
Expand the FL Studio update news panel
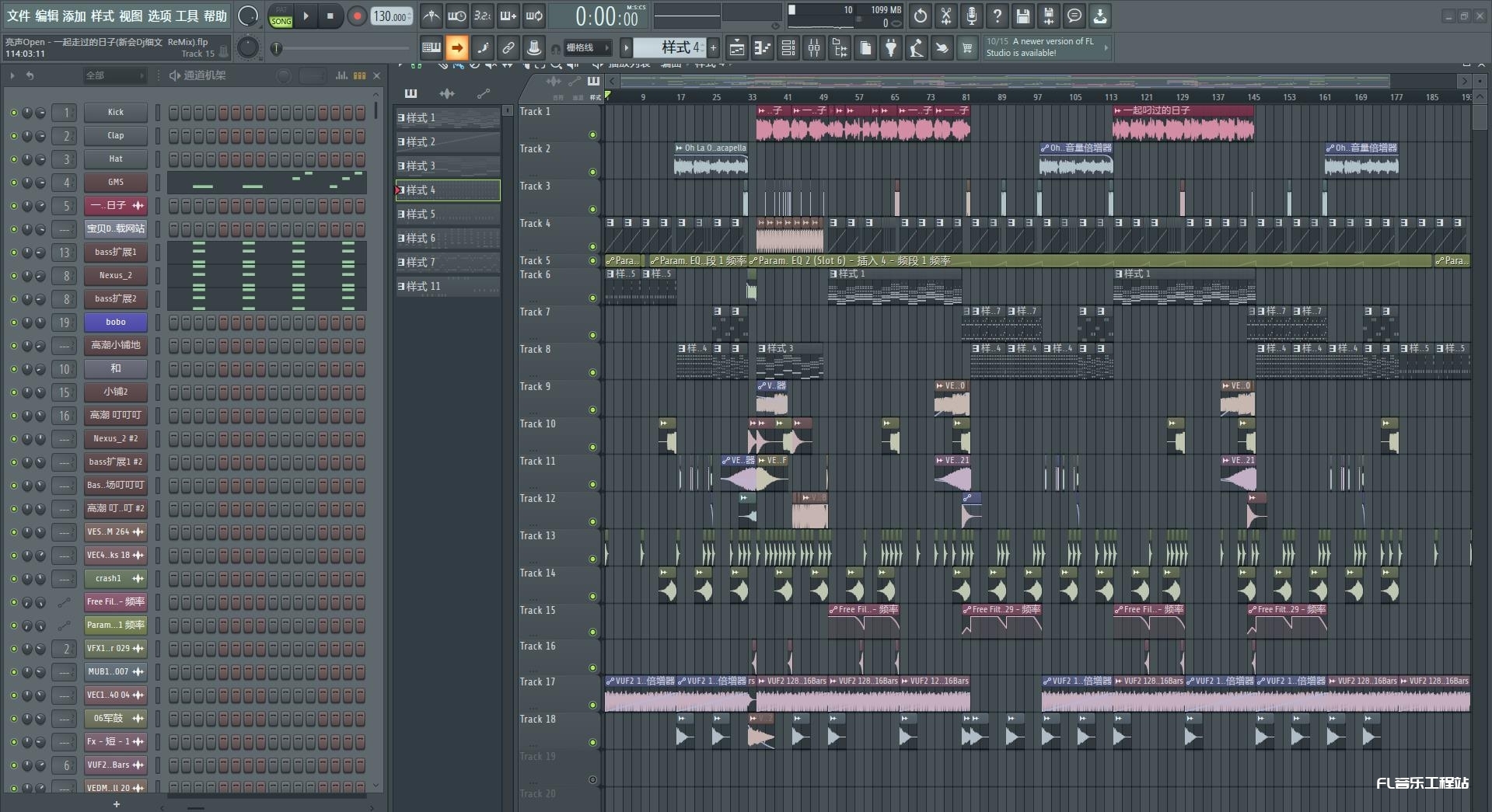1106,47
